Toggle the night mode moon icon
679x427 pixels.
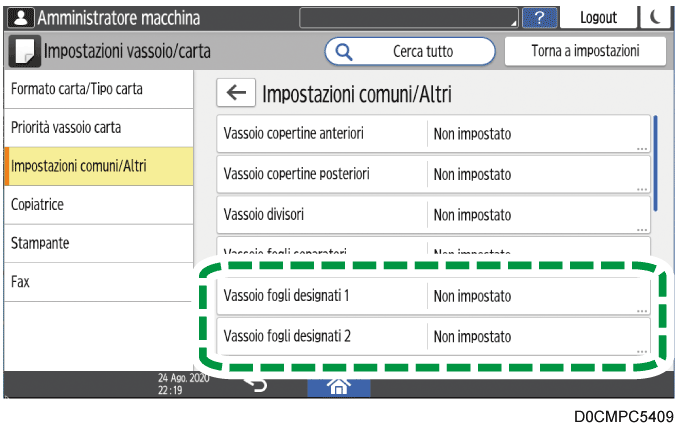pyautogui.click(x=654, y=17)
